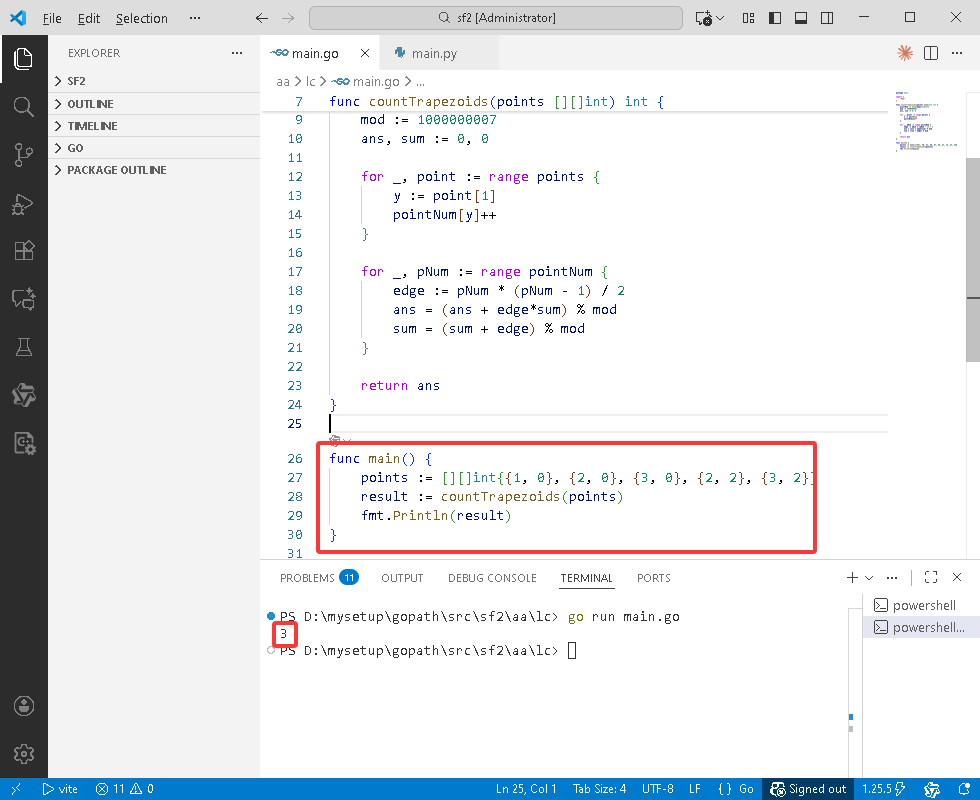Expand the TIMELINE section
The image size is (980, 800).
[x=154, y=126]
